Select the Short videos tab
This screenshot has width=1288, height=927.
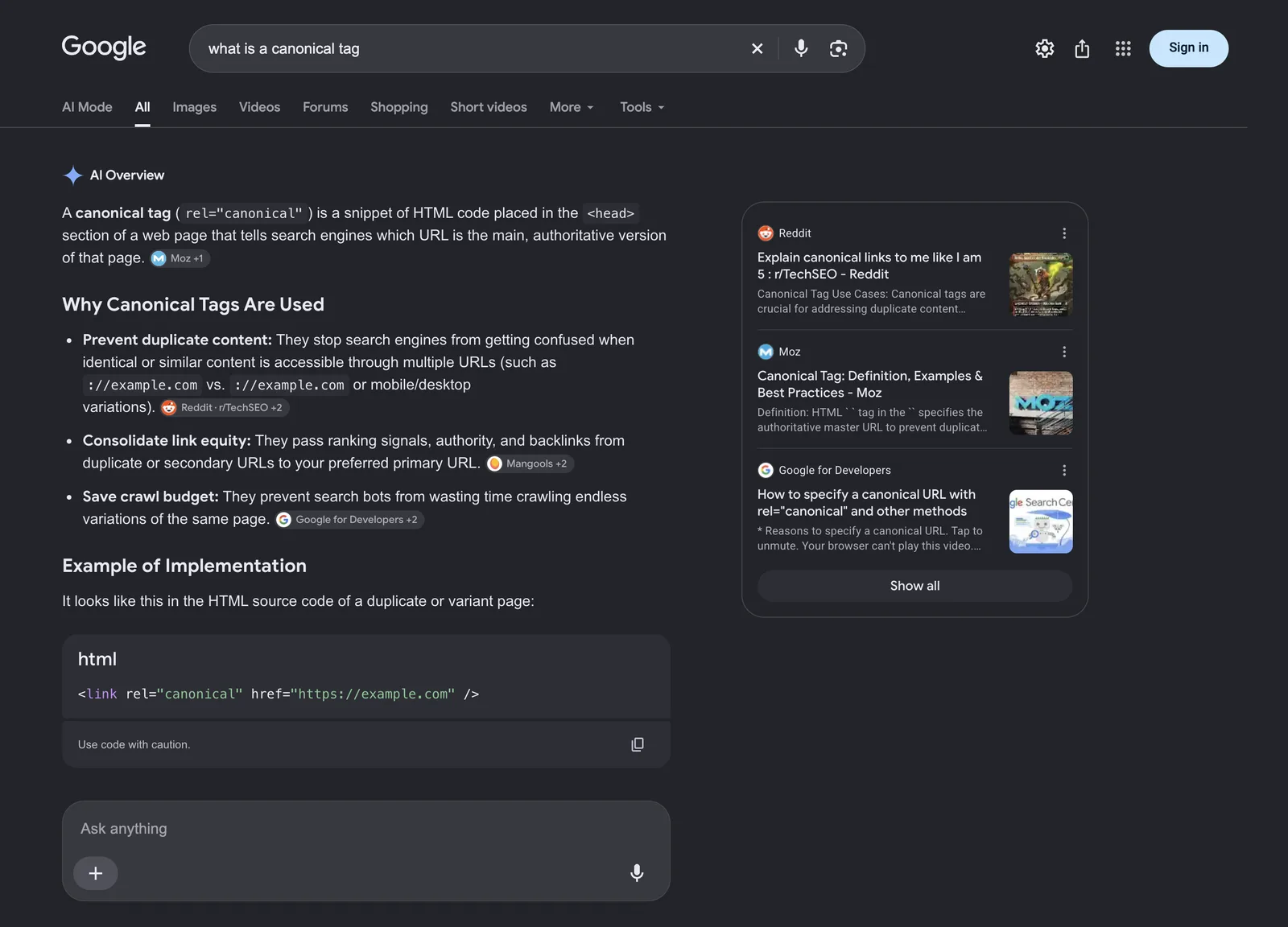(x=489, y=107)
